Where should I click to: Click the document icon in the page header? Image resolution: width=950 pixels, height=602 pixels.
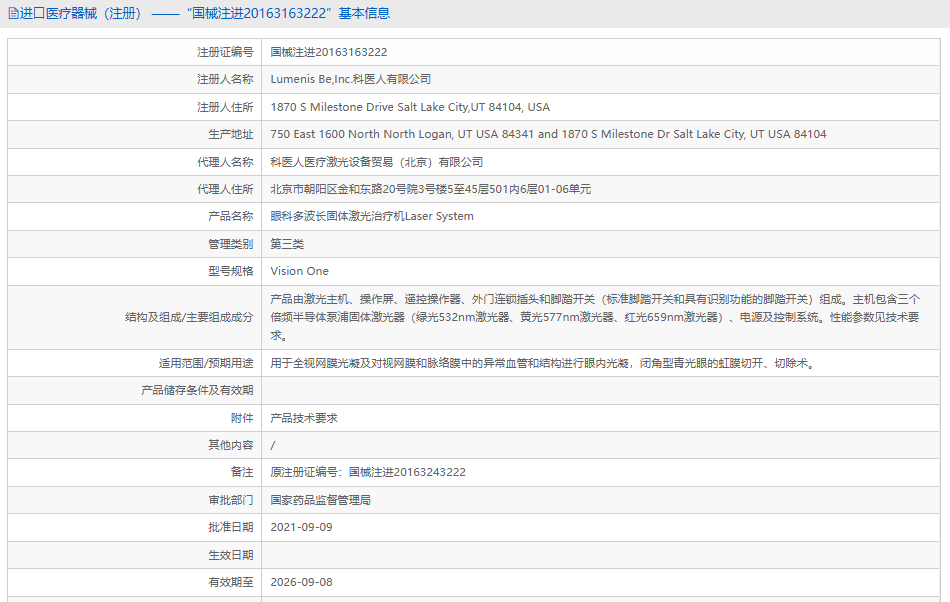pos(13,13)
